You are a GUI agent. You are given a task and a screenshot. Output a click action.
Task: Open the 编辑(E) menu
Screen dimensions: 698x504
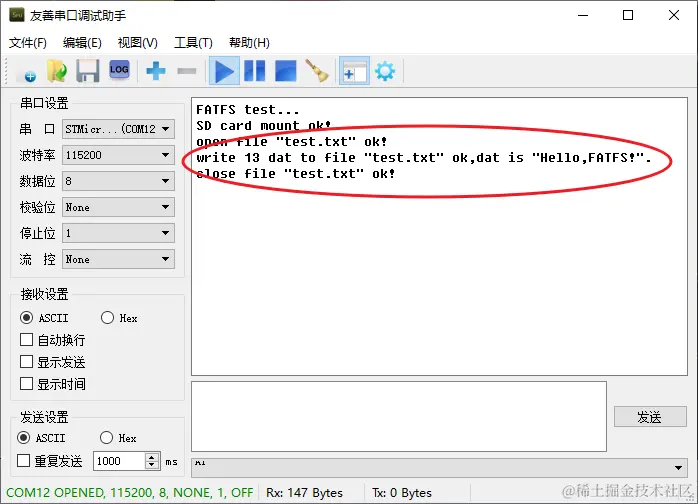click(x=82, y=43)
